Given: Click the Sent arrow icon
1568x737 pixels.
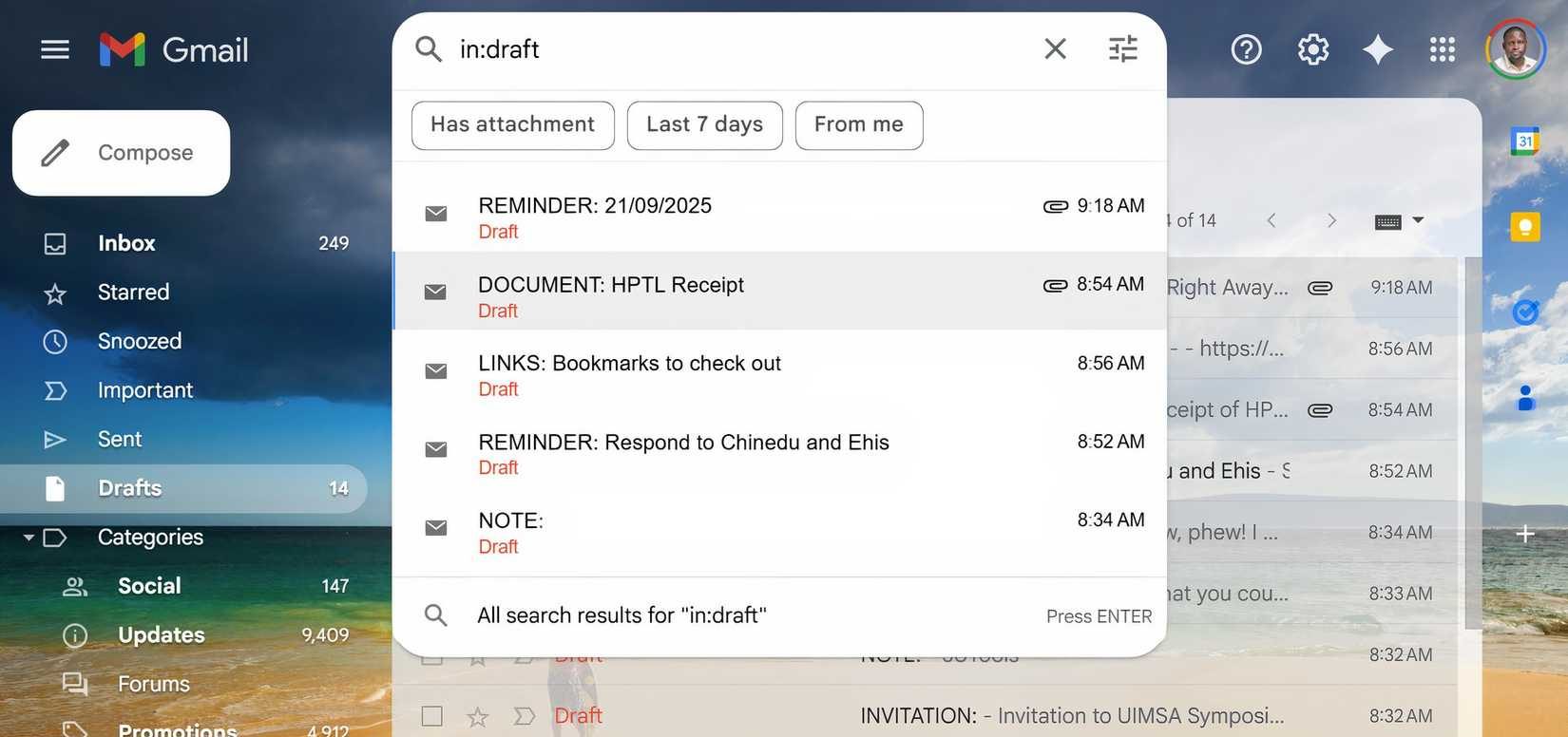Looking at the screenshot, I should (55, 440).
